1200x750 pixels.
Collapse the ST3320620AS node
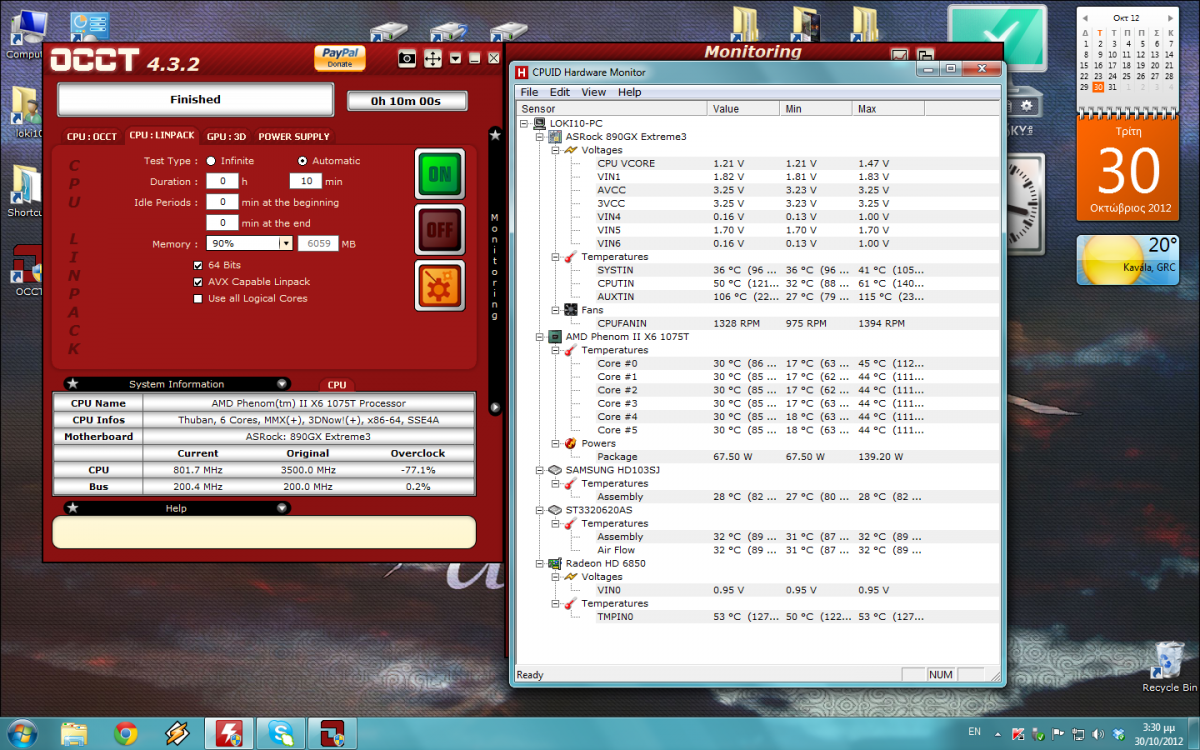tap(541, 510)
